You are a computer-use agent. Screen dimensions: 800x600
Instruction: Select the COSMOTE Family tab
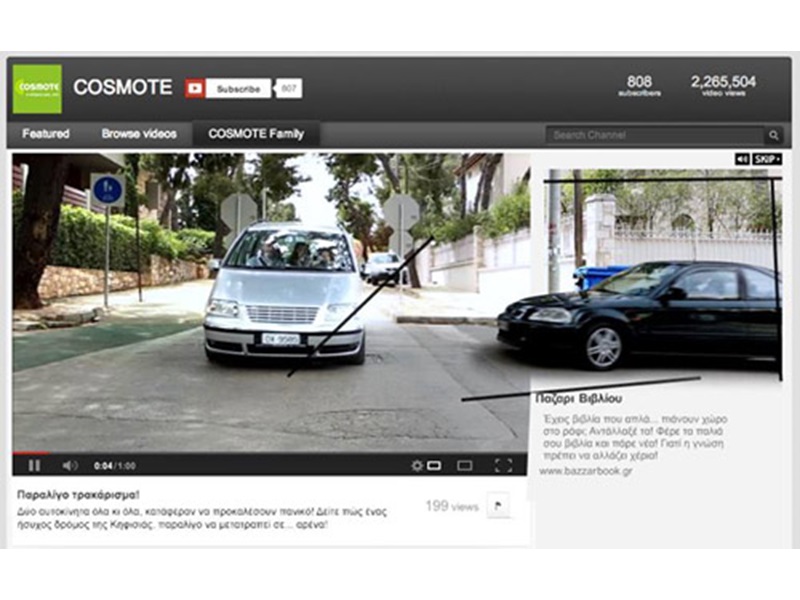pyautogui.click(x=256, y=134)
